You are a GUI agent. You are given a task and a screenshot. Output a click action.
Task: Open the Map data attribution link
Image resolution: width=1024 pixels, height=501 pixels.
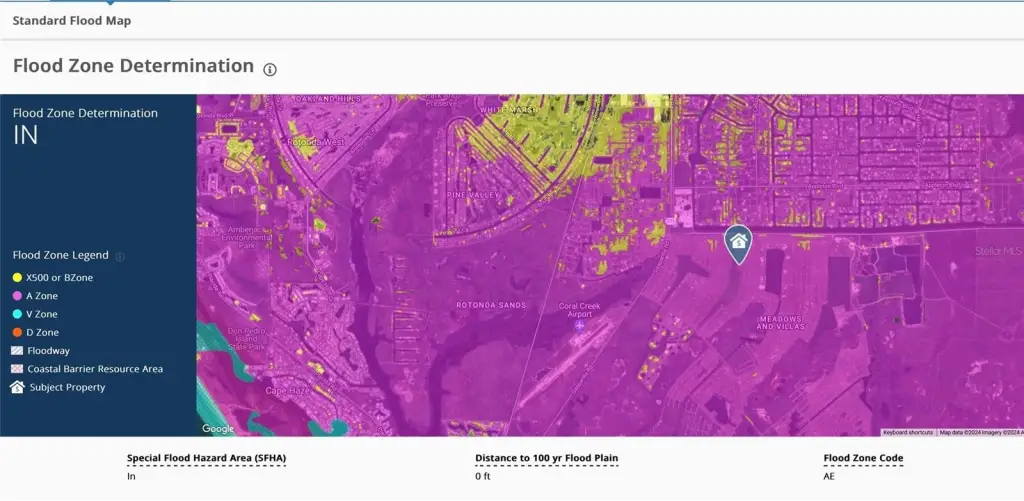tap(978, 432)
